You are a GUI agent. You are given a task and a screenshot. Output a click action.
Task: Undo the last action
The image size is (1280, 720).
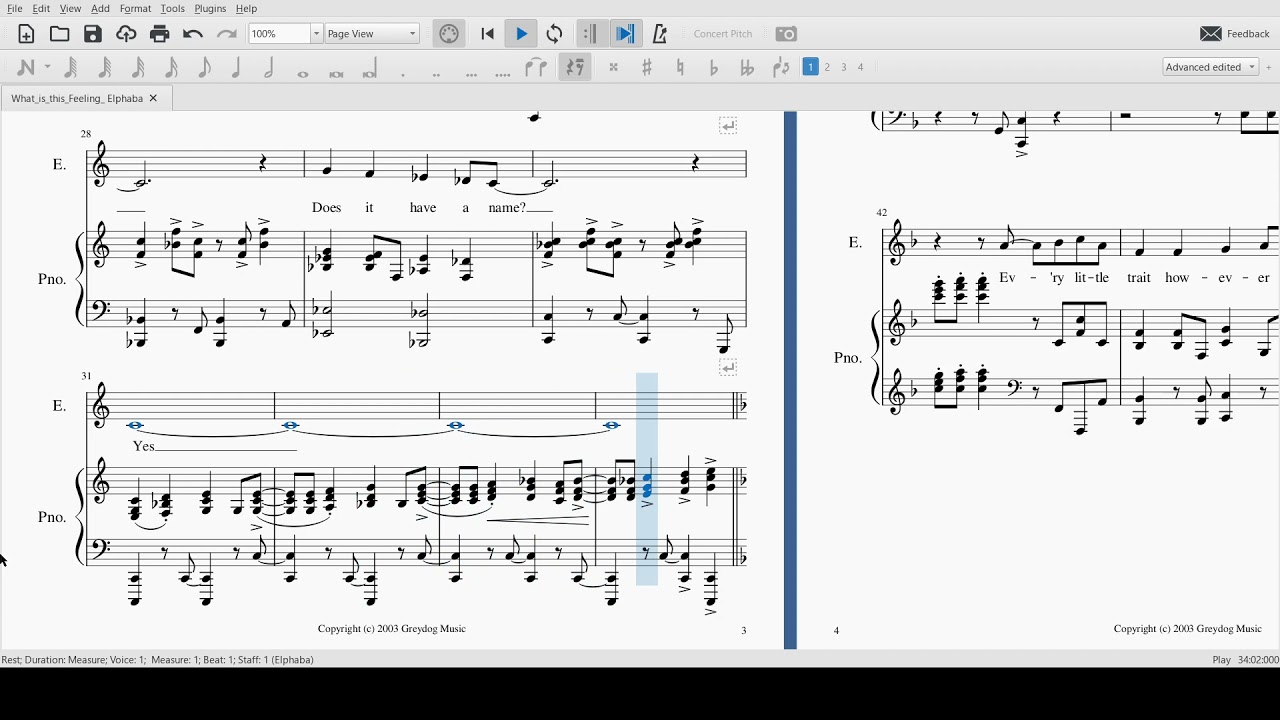pyautogui.click(x=193, y=34)
